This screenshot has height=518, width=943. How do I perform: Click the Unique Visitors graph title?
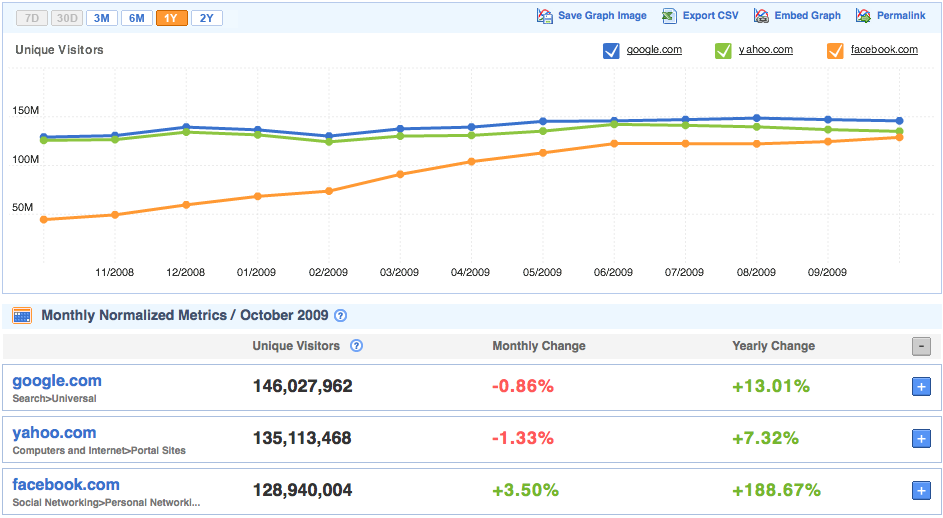point(60,50)
